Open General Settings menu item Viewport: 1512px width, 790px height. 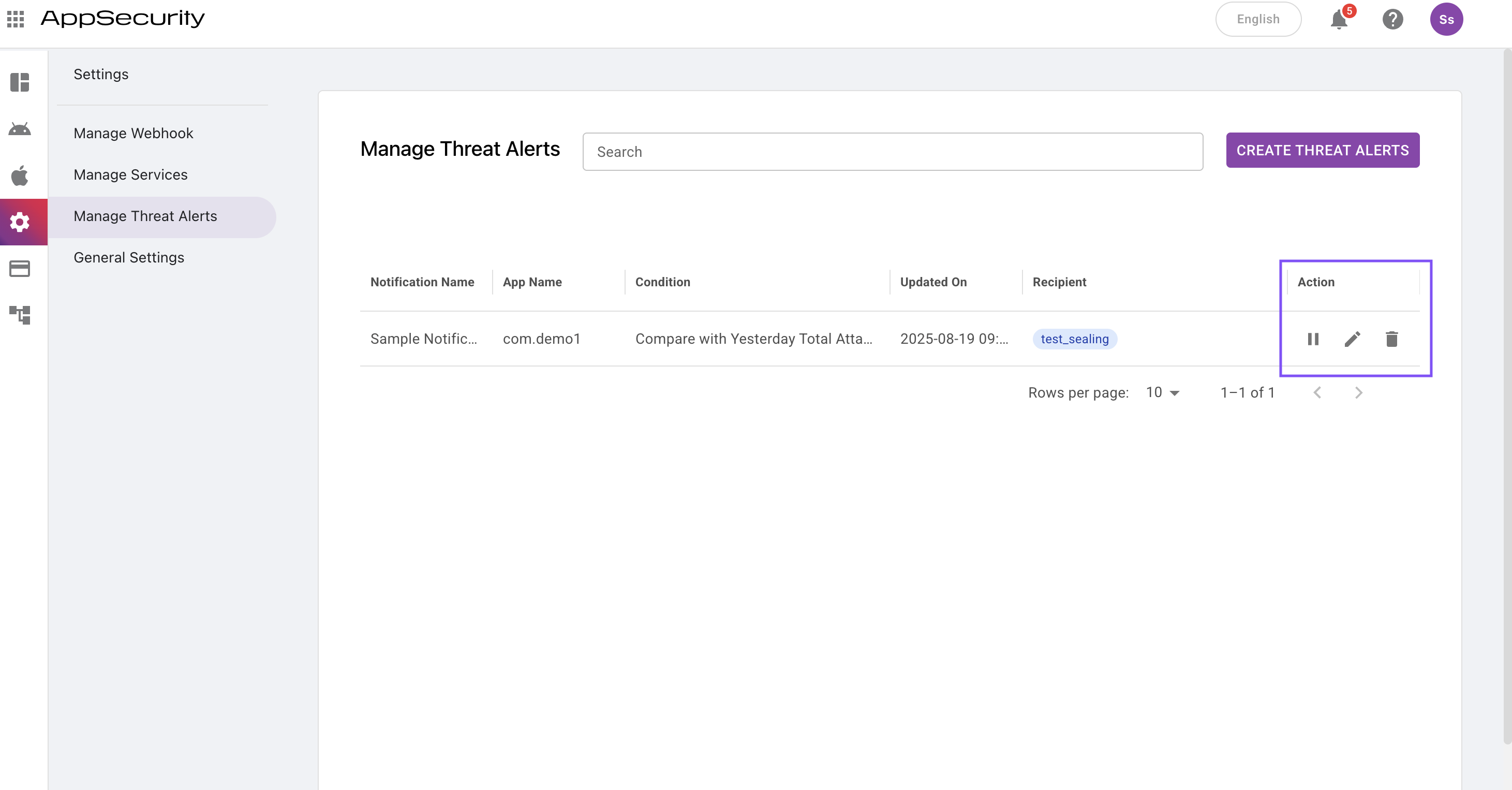click(x=128, y=257)
